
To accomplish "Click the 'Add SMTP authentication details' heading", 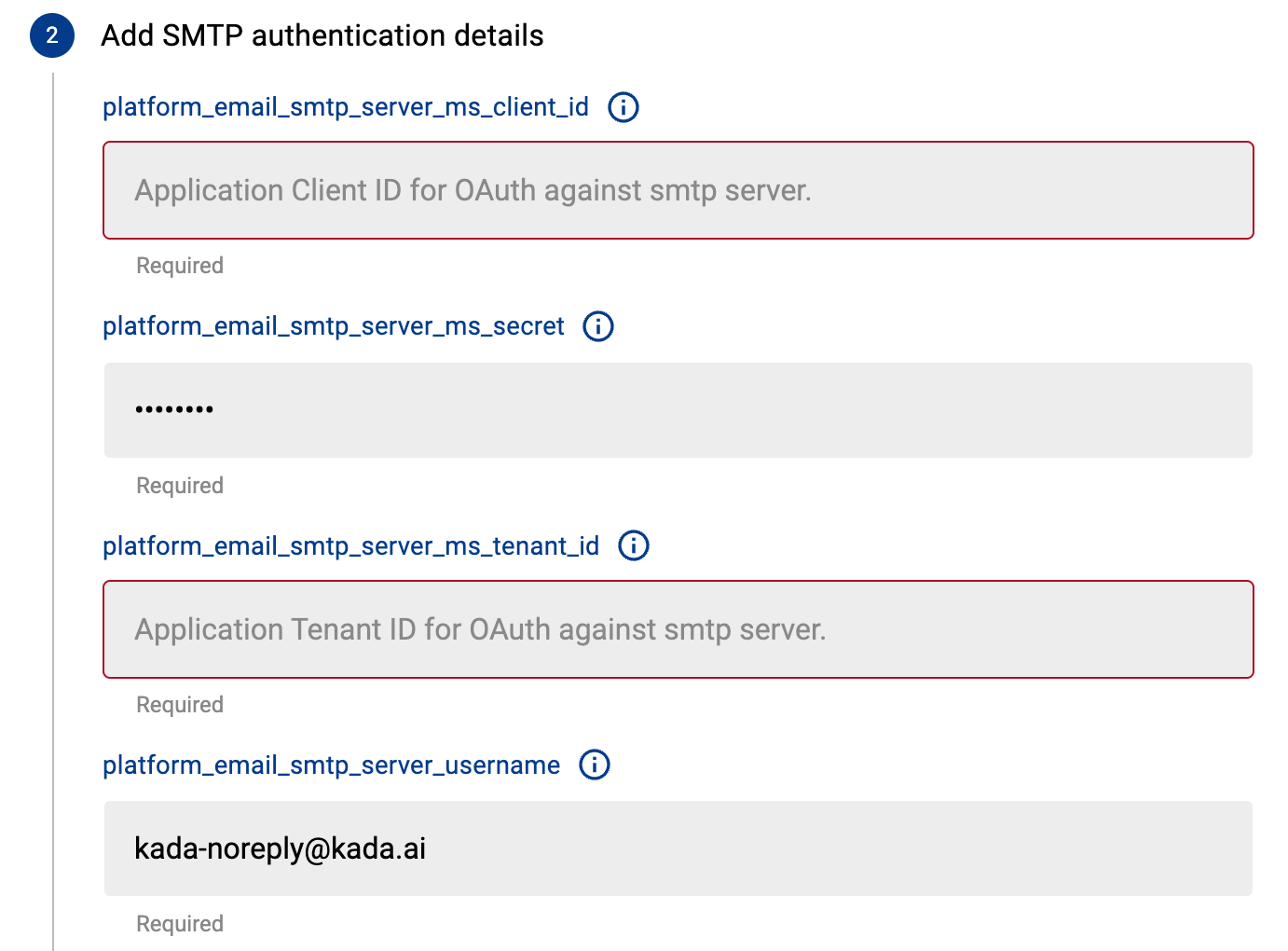I will tap(322, 35).
